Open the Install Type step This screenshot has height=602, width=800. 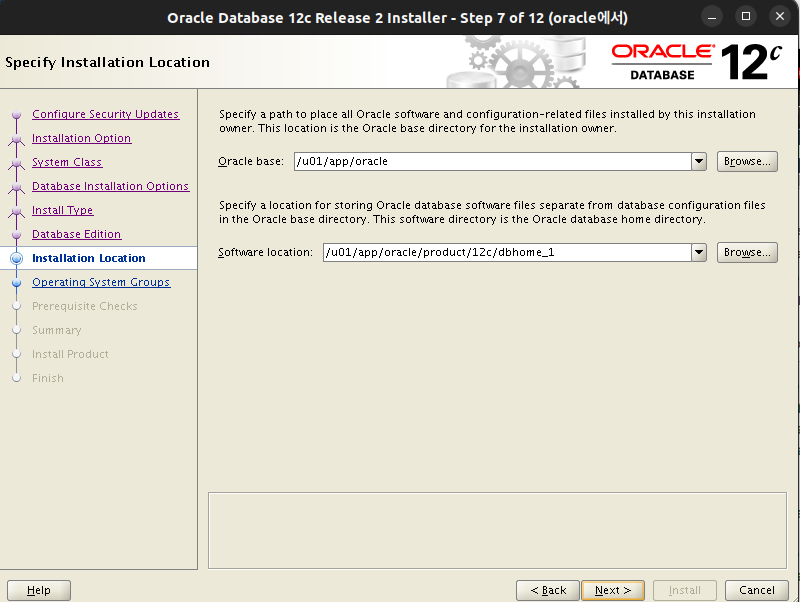(62, 210)
